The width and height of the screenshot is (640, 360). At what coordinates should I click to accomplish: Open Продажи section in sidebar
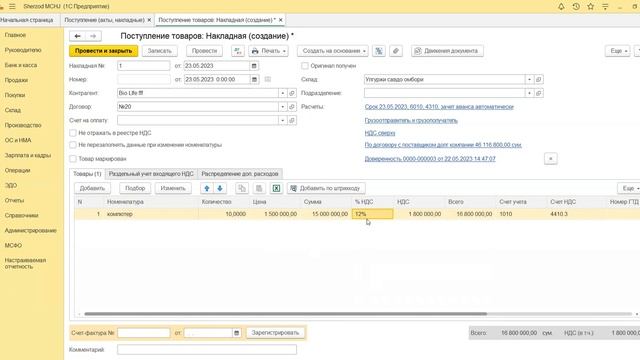[16, 80]
